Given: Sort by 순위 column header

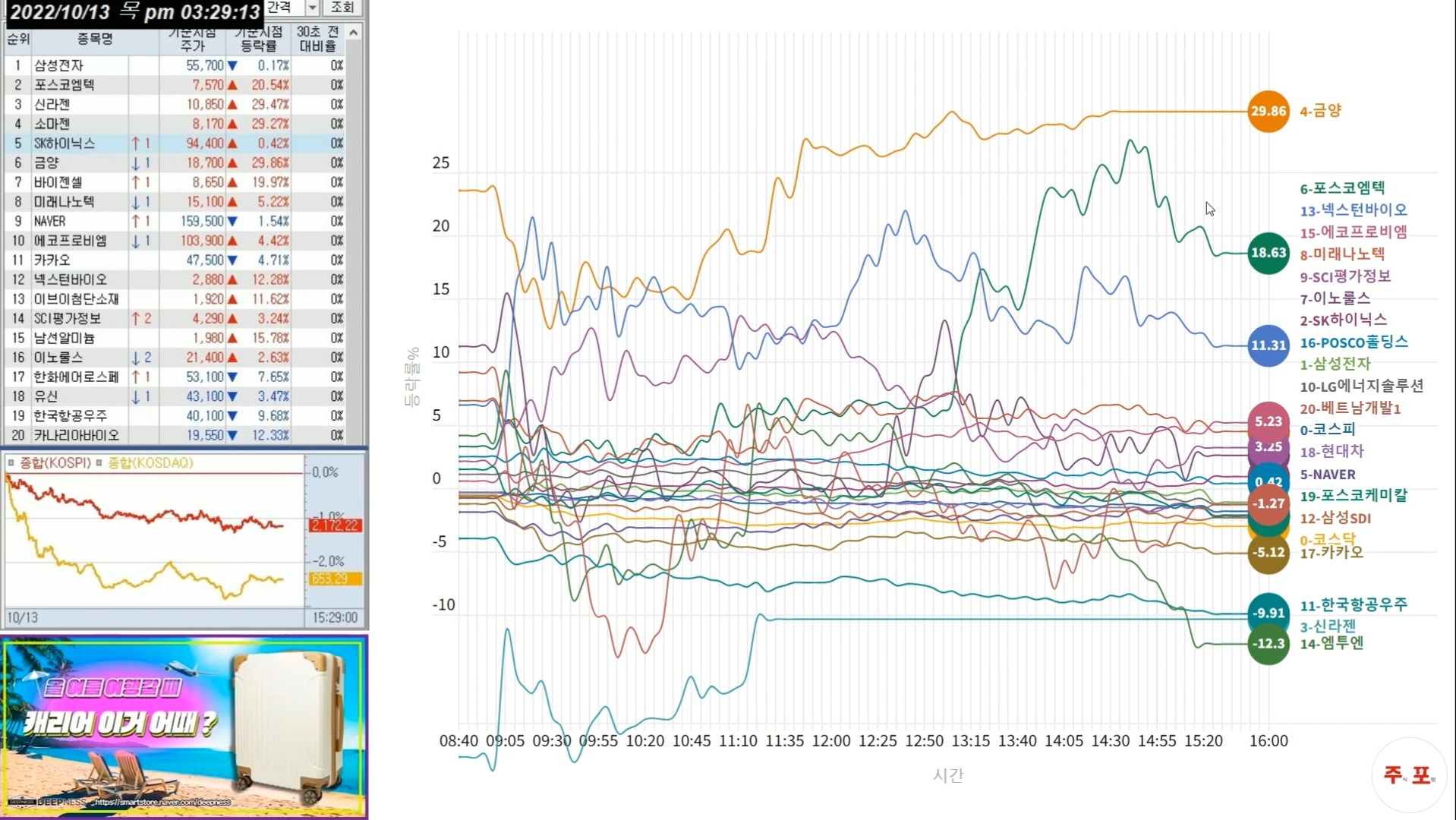Looking at the screenshot, I should tap(18, 39).
